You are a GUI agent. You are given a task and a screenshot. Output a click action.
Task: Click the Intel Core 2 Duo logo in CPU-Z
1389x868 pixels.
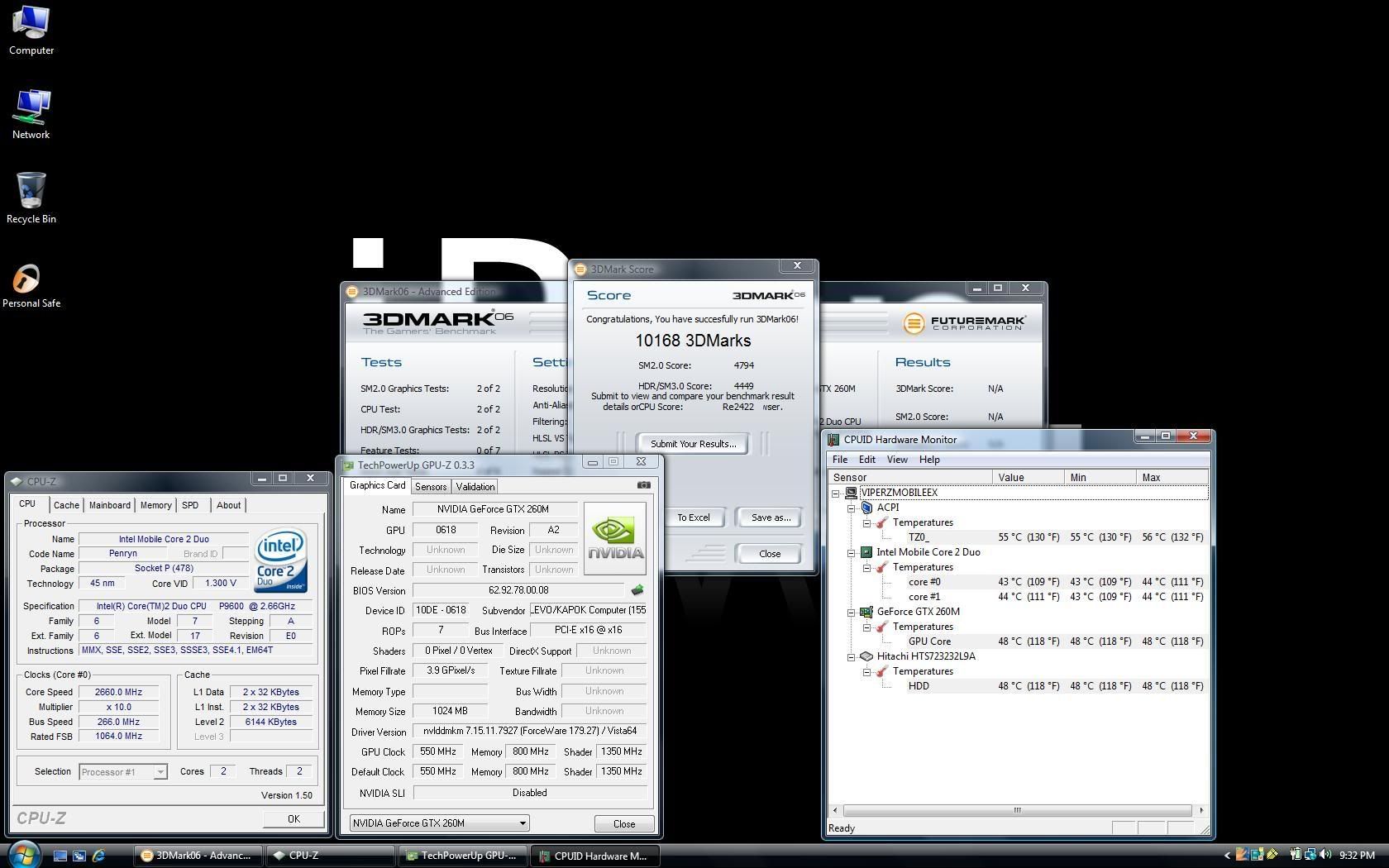[281, 560]
